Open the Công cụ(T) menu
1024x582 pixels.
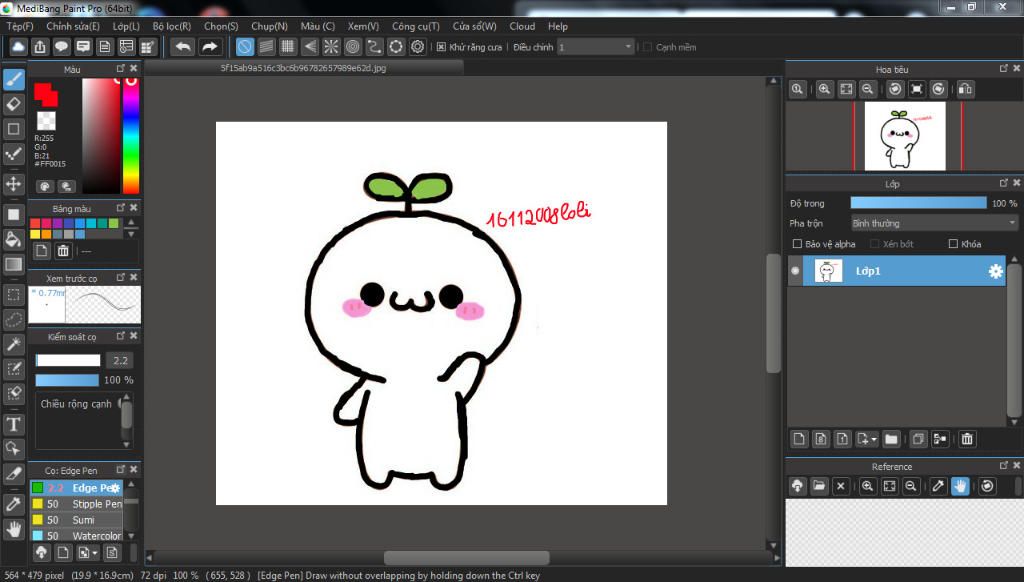[x=415, y=26]
